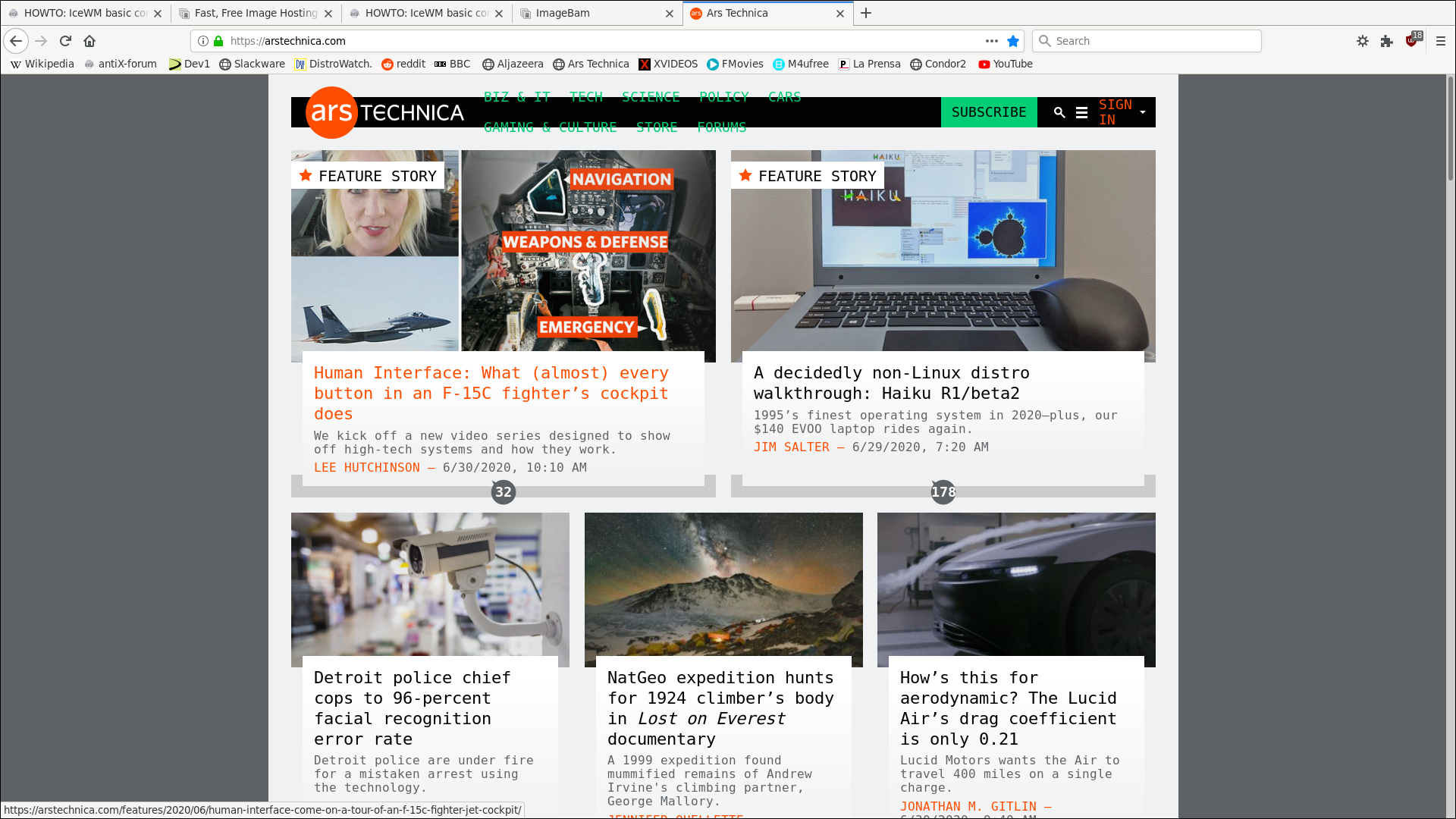Reload the current page
Viewport: 1456px width, 819px height.
click(65, 41)
